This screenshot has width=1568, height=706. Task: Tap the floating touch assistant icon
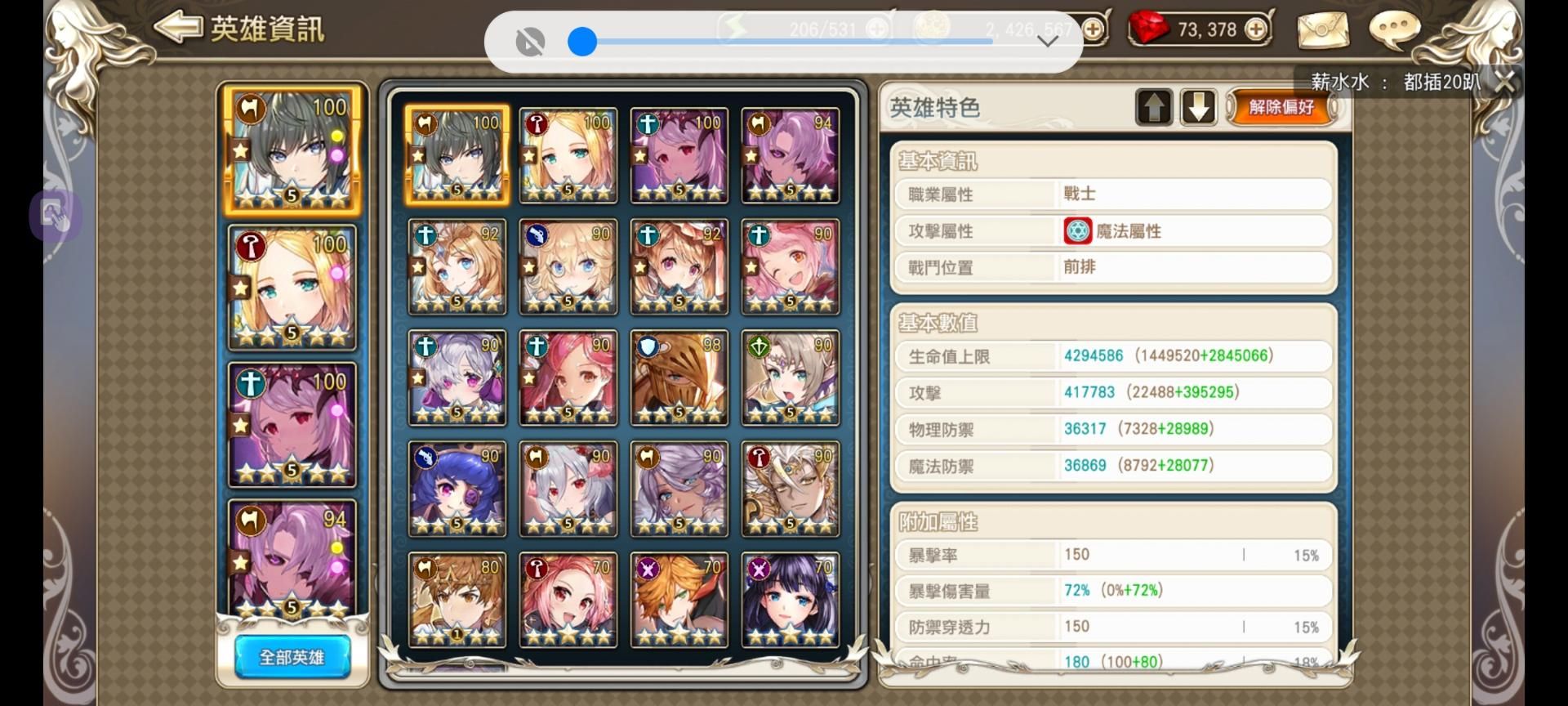point(55,216)
